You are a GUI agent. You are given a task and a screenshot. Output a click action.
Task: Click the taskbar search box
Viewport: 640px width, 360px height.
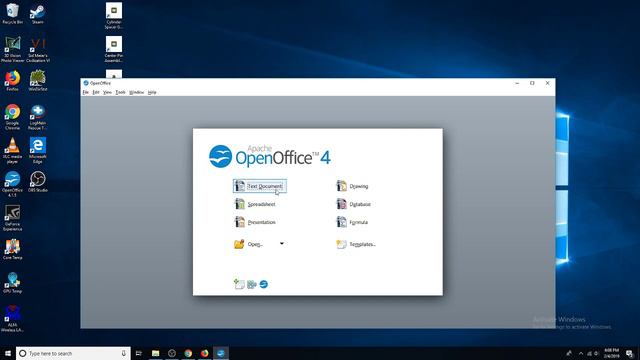pyautogui.click(x=73, y=353)
